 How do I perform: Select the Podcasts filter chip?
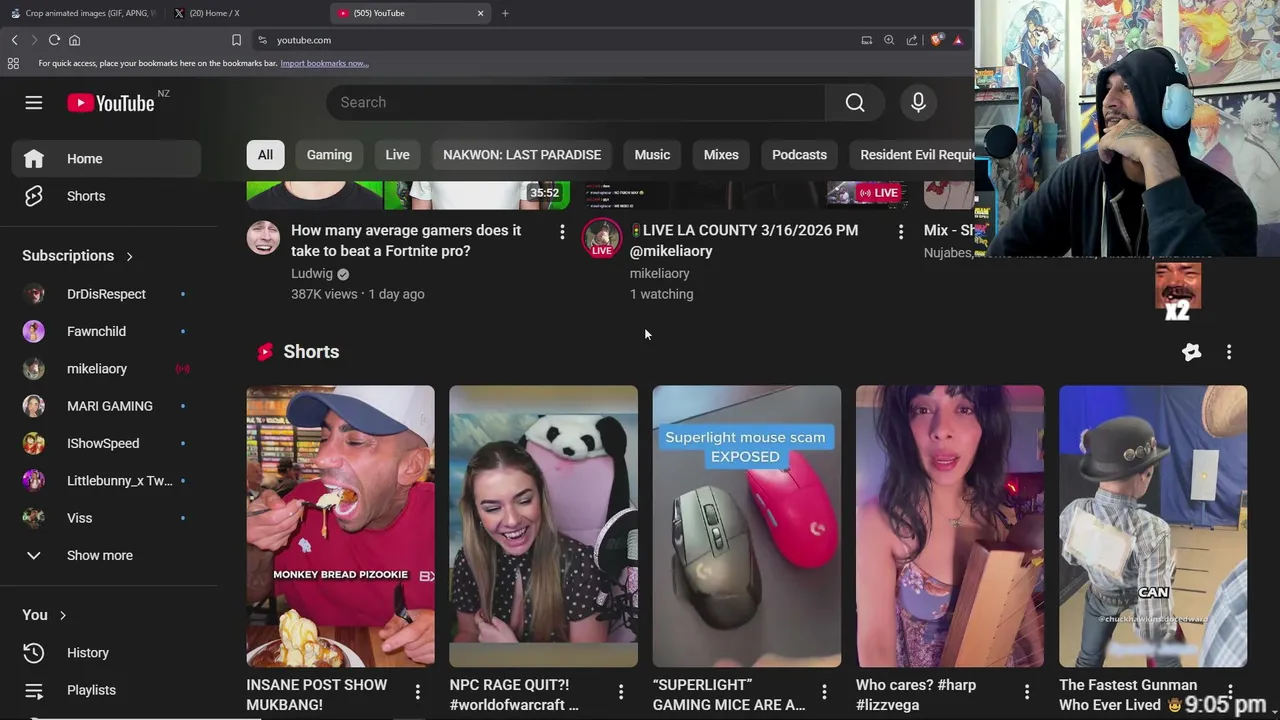click(x=799, y=155)
